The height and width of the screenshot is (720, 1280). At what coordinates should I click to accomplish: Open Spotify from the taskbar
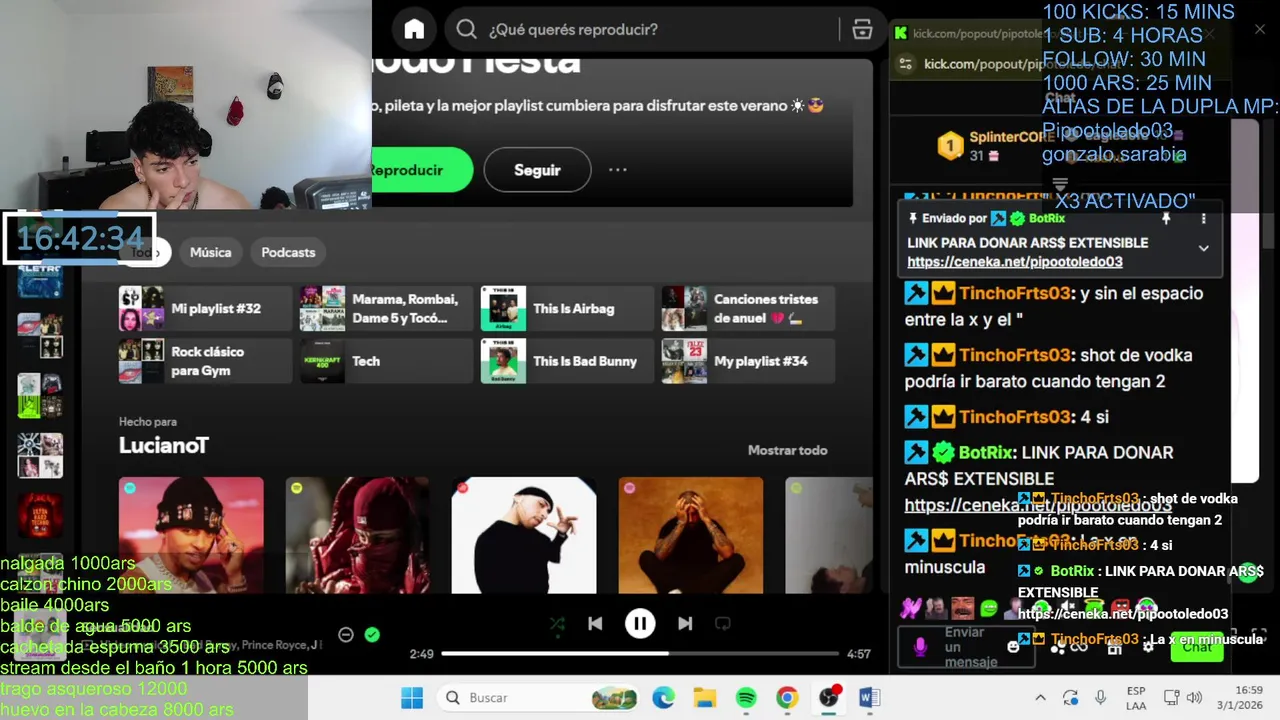pyautogui.click(x=746, y=698)
